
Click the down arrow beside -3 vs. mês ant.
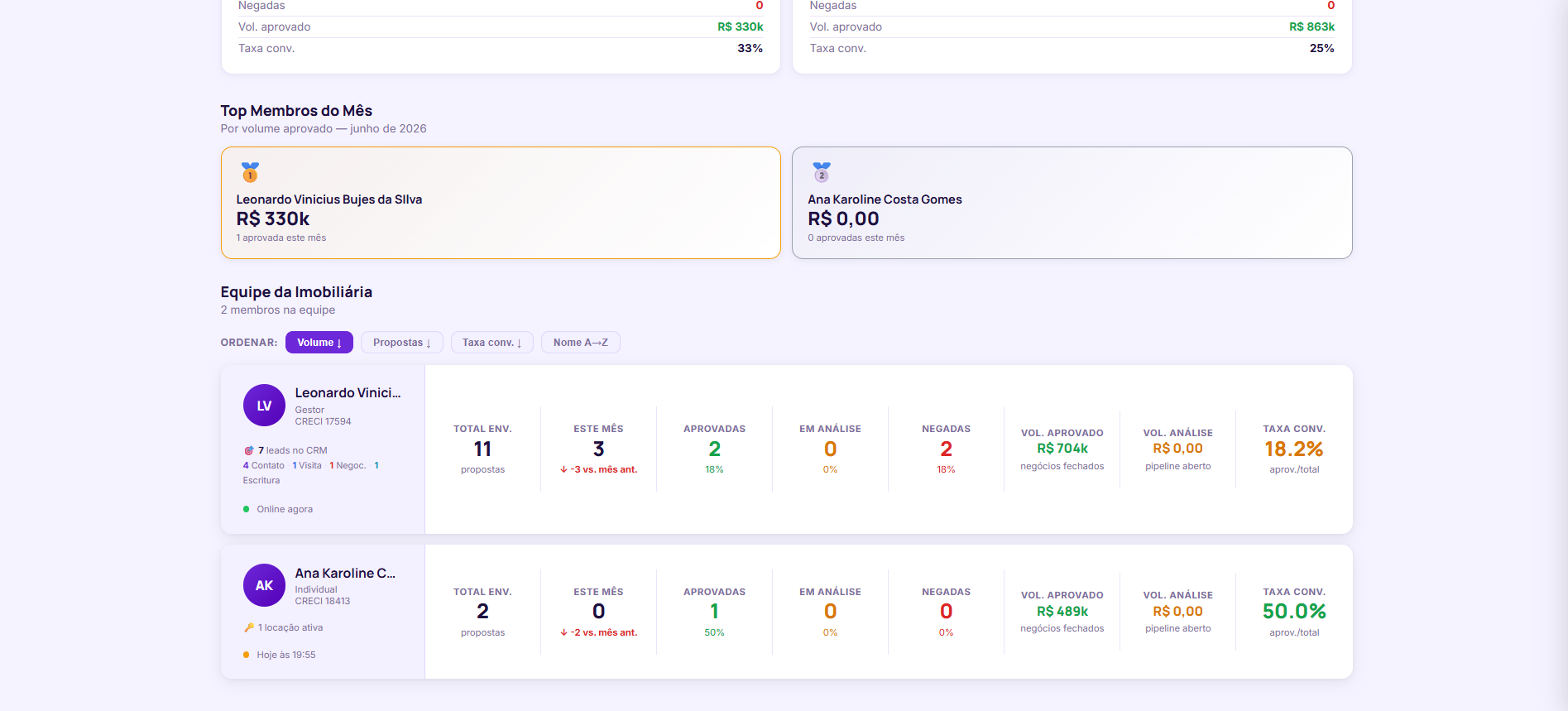pyautogui.click(x=563, y=469)
